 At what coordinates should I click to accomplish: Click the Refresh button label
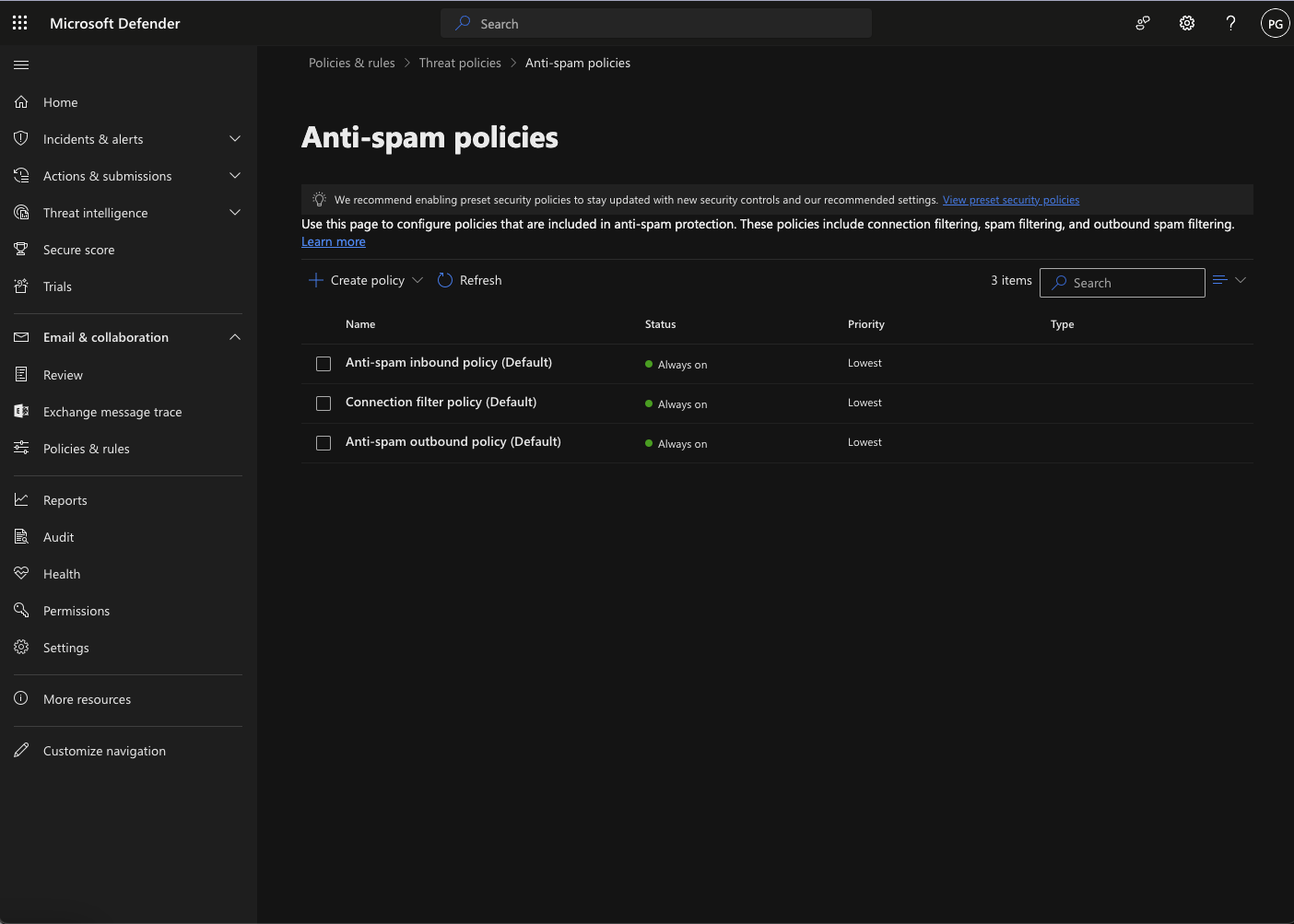[481, 280]
